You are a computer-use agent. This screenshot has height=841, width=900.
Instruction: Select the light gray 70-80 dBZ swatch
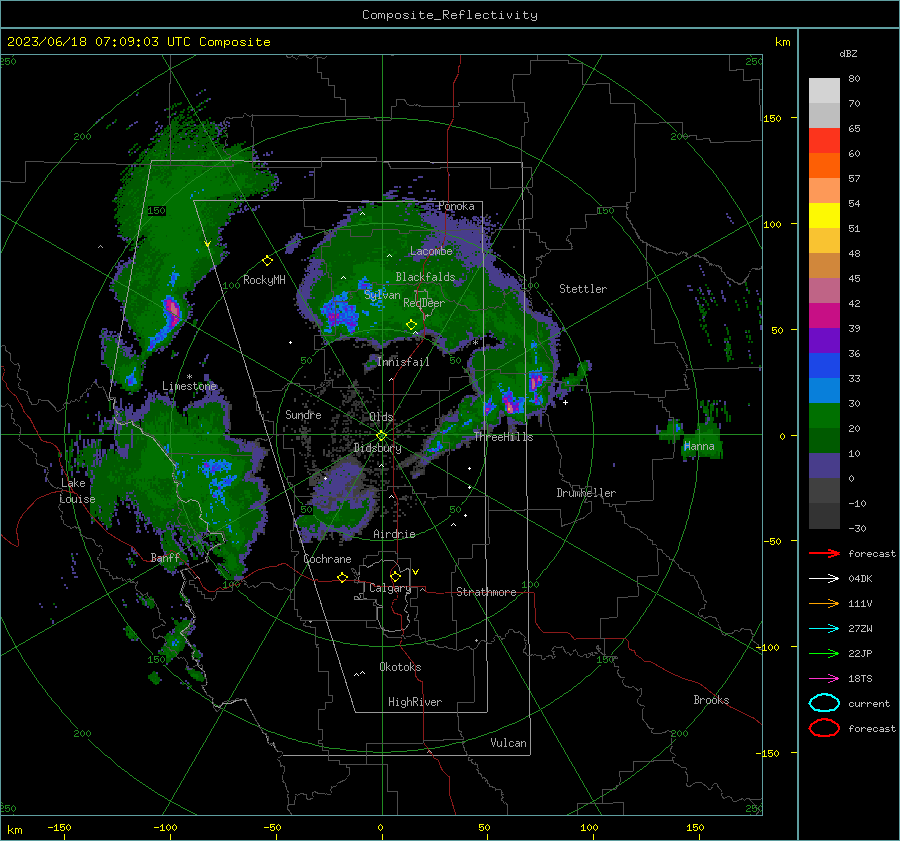tap(824, 91)
